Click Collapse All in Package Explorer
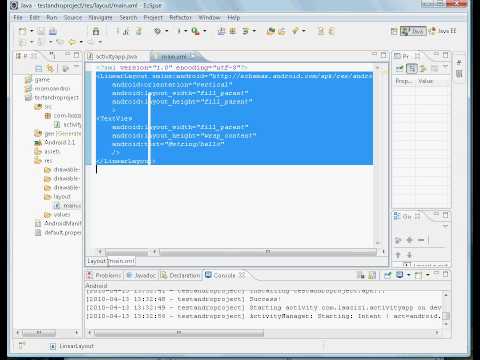Viewport: 480px width, 360px height. point(39,69)
